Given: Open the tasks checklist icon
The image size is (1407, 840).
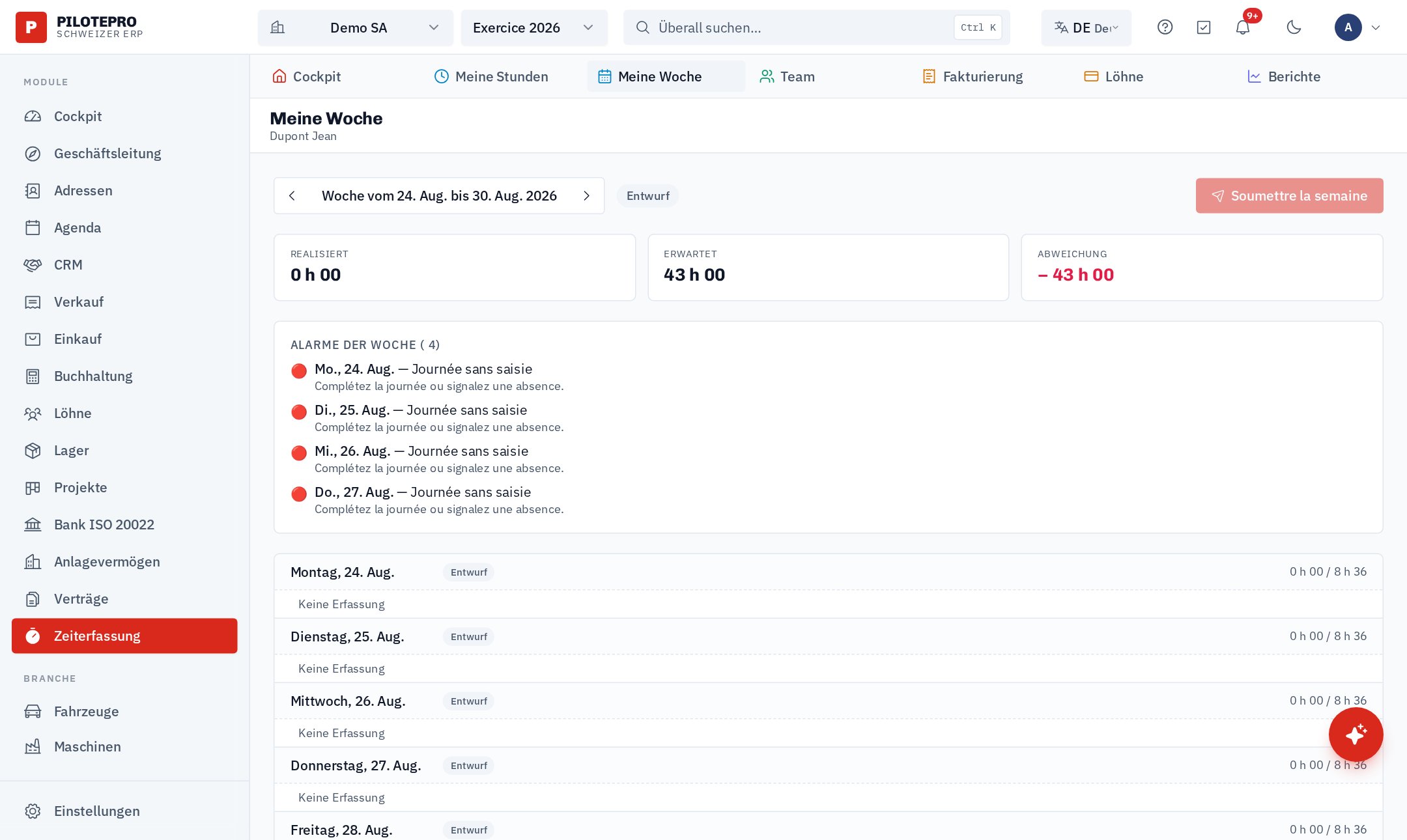Looking at the screenshot, I should [x=1203, y=27].
